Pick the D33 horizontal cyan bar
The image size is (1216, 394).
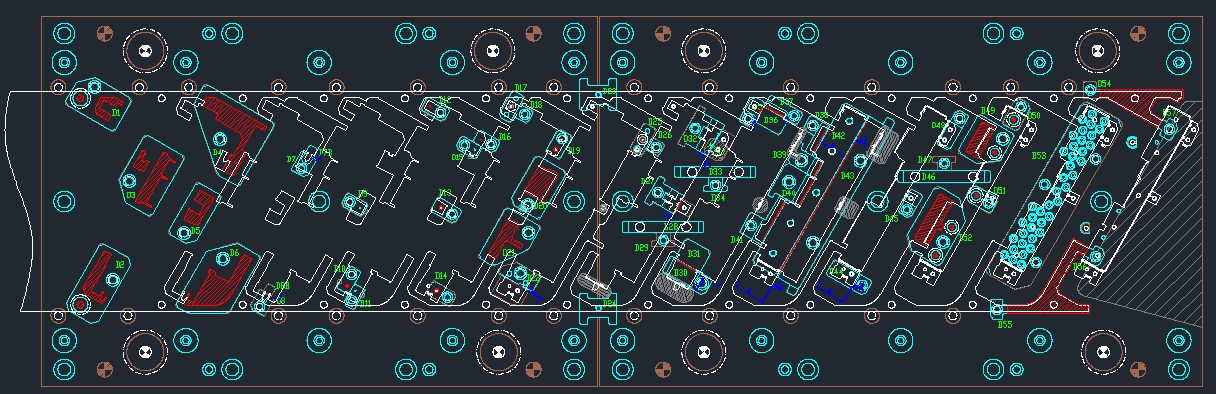(x=714, y=172)
